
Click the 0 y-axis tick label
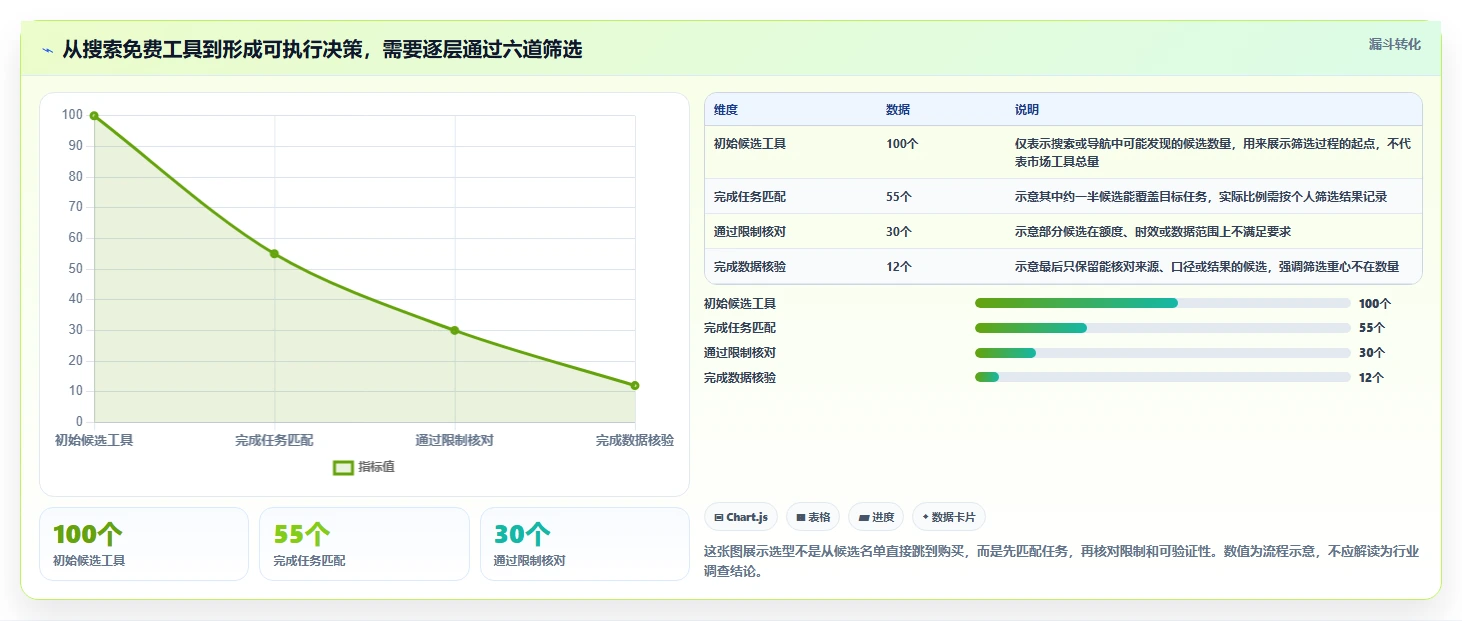pyautogui.click(x=79, y=422)
